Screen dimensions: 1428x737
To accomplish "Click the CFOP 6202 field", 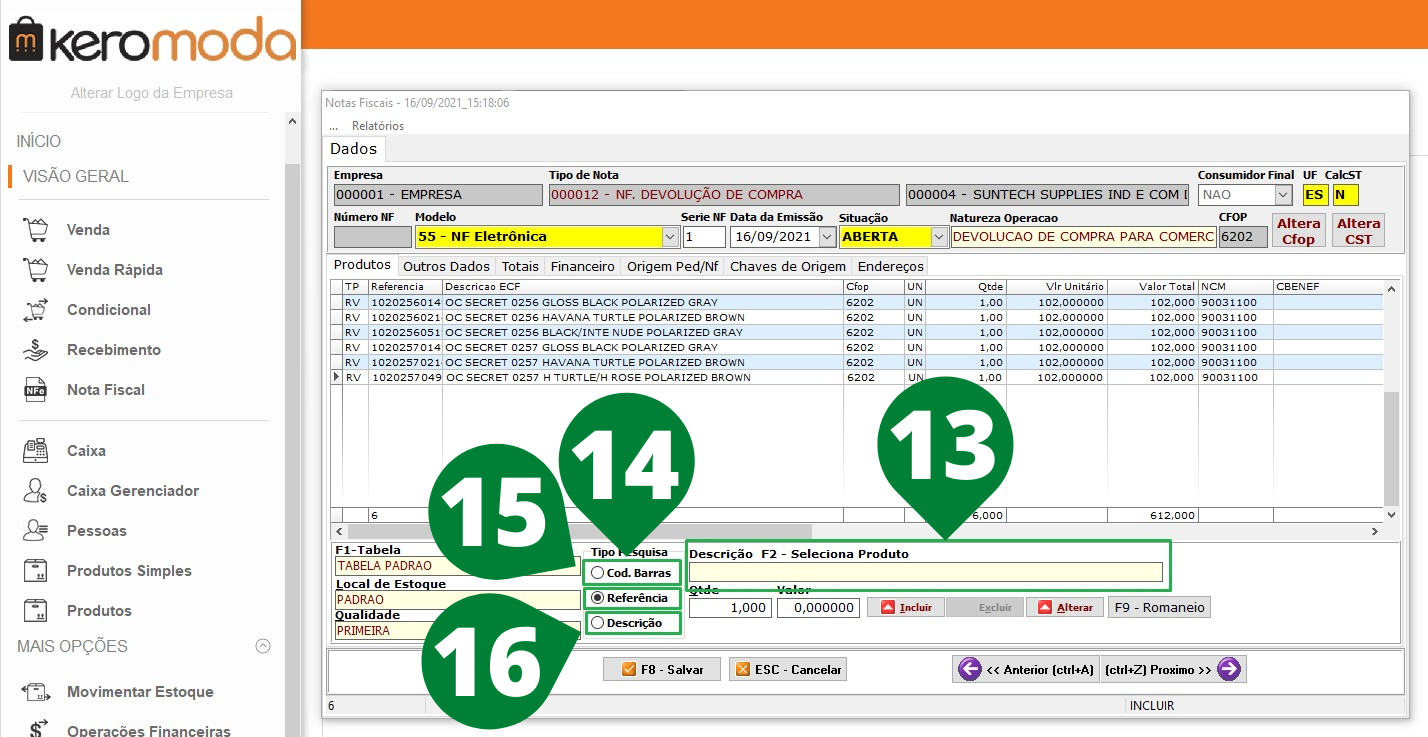I will [1243, 237].
